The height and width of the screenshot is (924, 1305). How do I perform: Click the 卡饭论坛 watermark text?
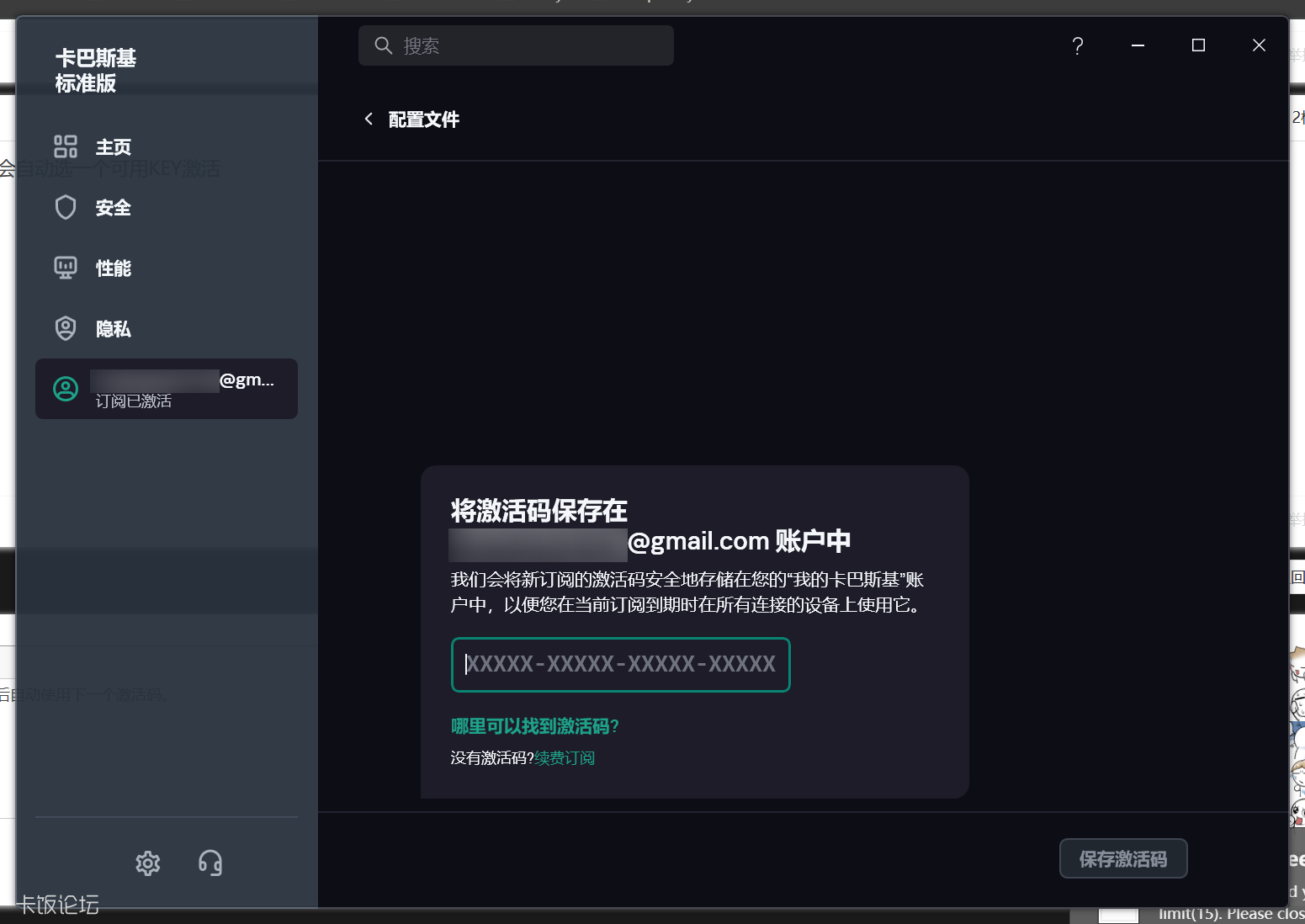coord(57,906)
